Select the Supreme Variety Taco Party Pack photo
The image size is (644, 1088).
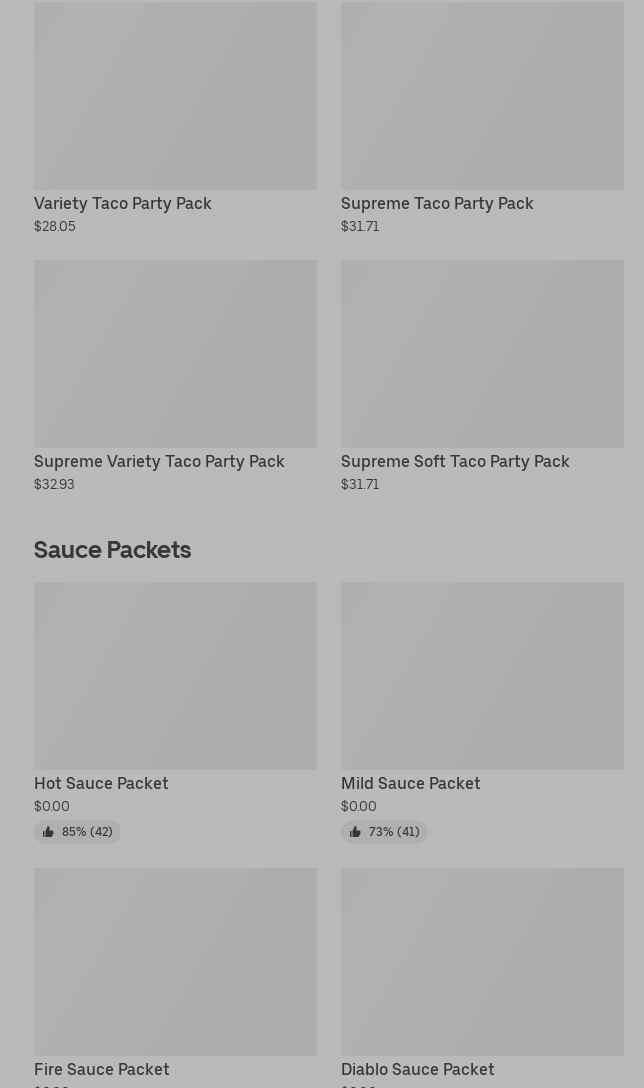point(175,354)
